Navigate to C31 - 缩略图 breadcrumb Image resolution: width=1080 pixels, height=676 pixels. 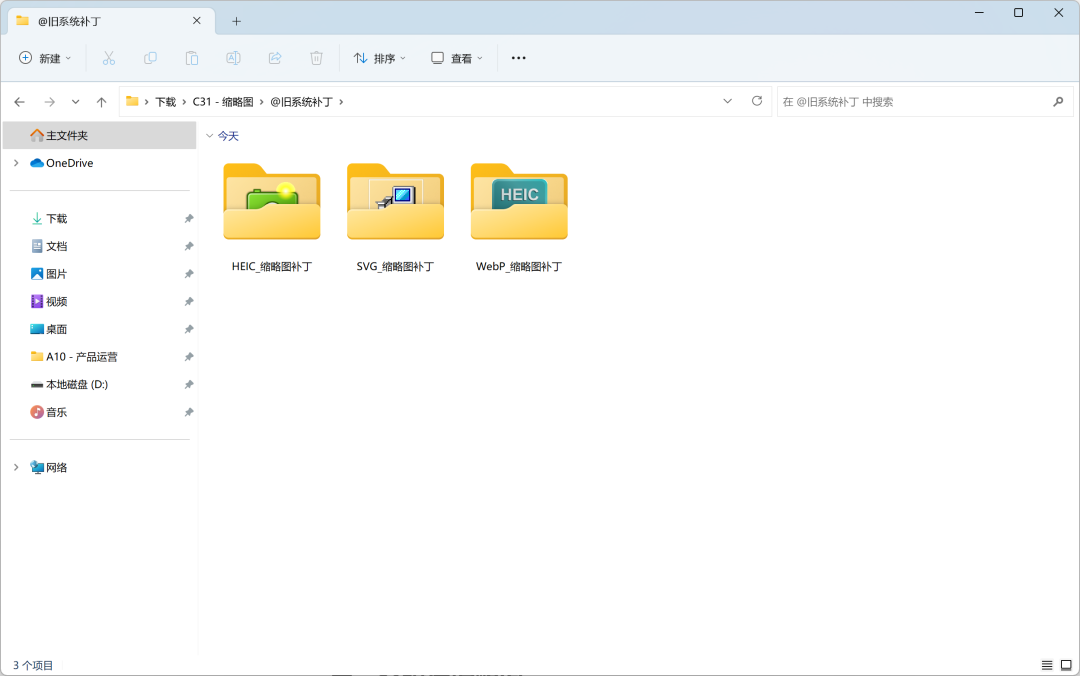(x=223, y=102)
